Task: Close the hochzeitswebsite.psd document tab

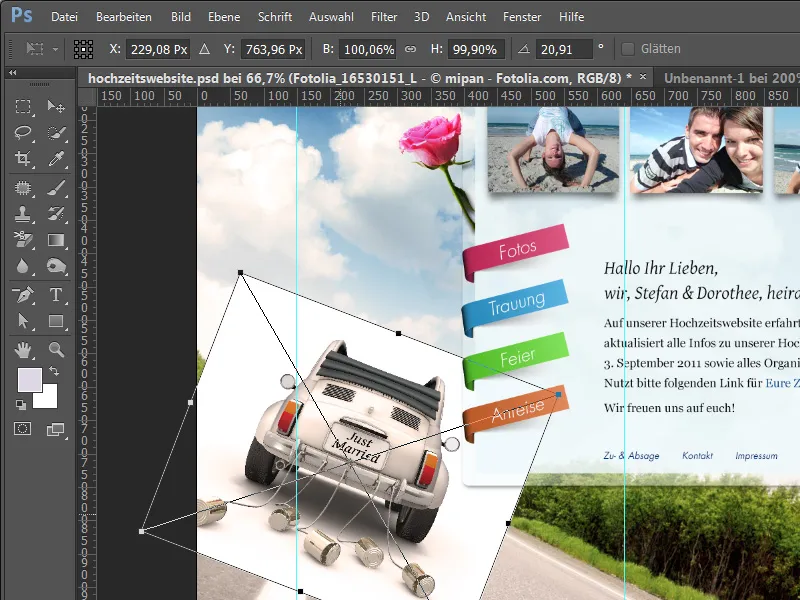Action: pyautogui.click(x=643, y=77)
